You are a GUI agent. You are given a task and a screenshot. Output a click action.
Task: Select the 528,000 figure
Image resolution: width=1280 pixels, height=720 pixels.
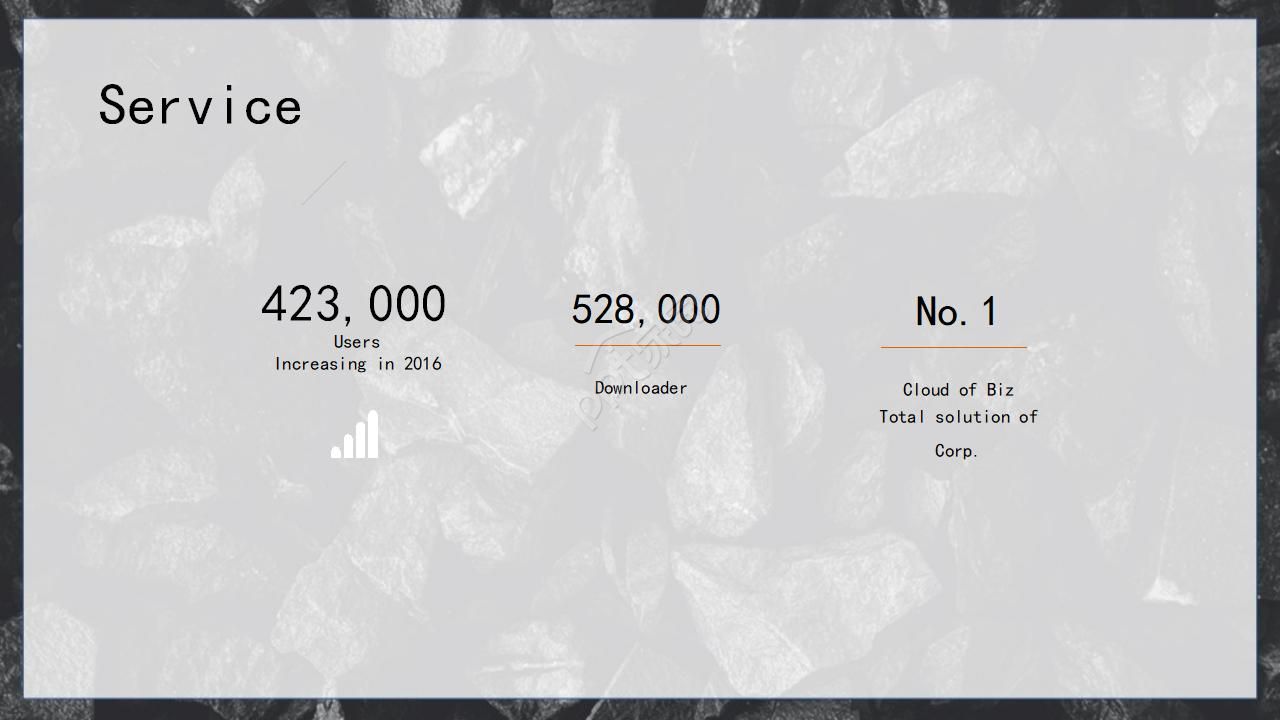(x=646, y=310)
